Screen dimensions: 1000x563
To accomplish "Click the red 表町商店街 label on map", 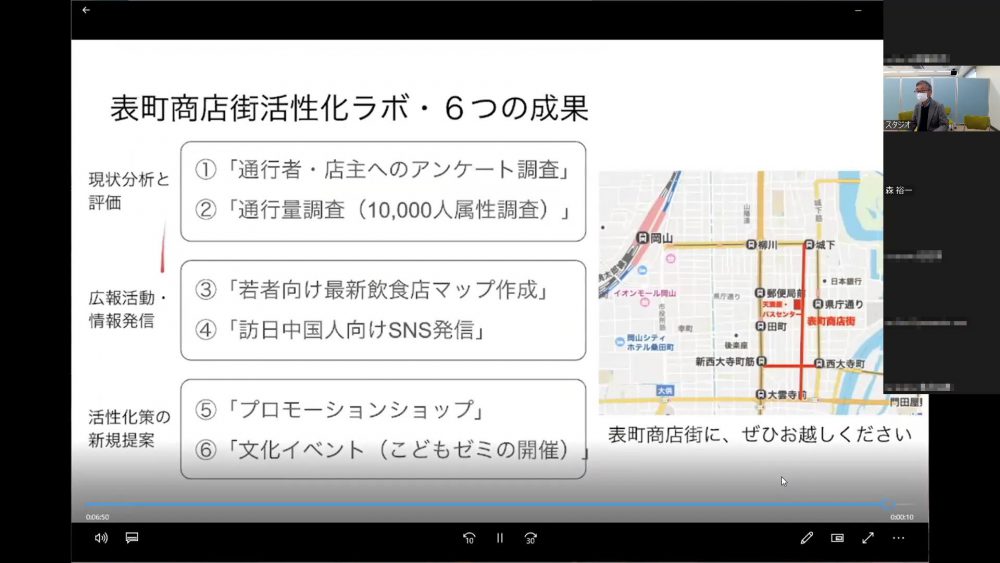I will point(831,321).
